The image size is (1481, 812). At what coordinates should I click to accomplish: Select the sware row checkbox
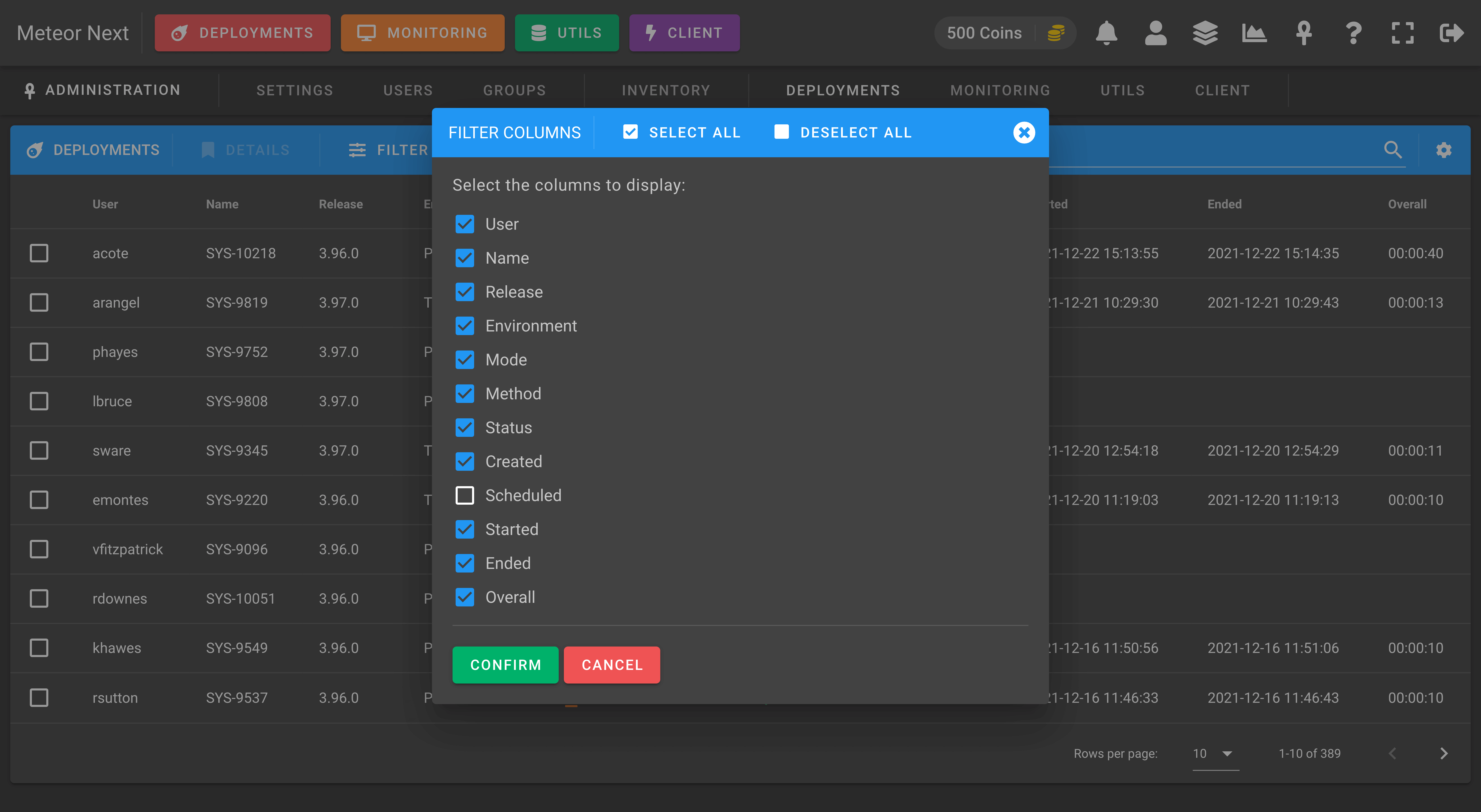pyautogui.click(x=39, y=450)
